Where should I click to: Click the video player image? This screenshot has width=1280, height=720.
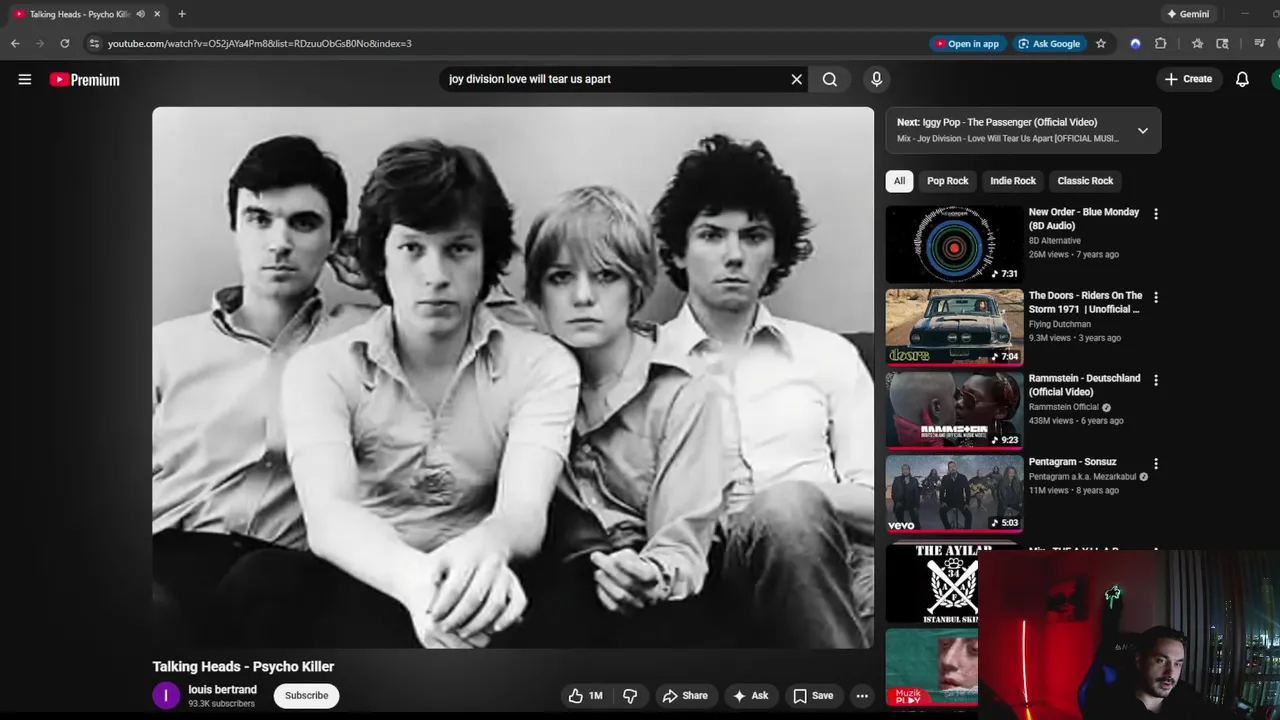513,378
